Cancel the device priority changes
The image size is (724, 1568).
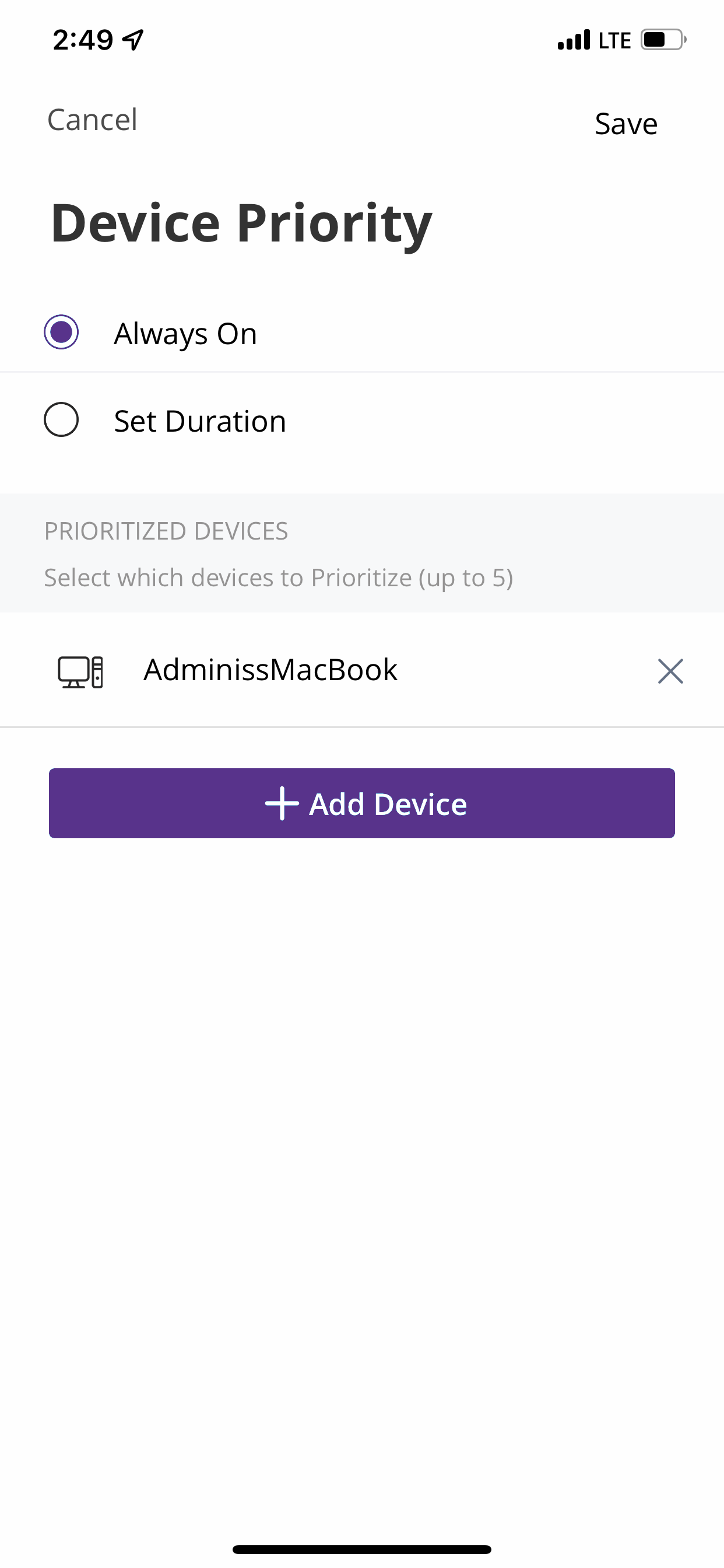[93, 120]
